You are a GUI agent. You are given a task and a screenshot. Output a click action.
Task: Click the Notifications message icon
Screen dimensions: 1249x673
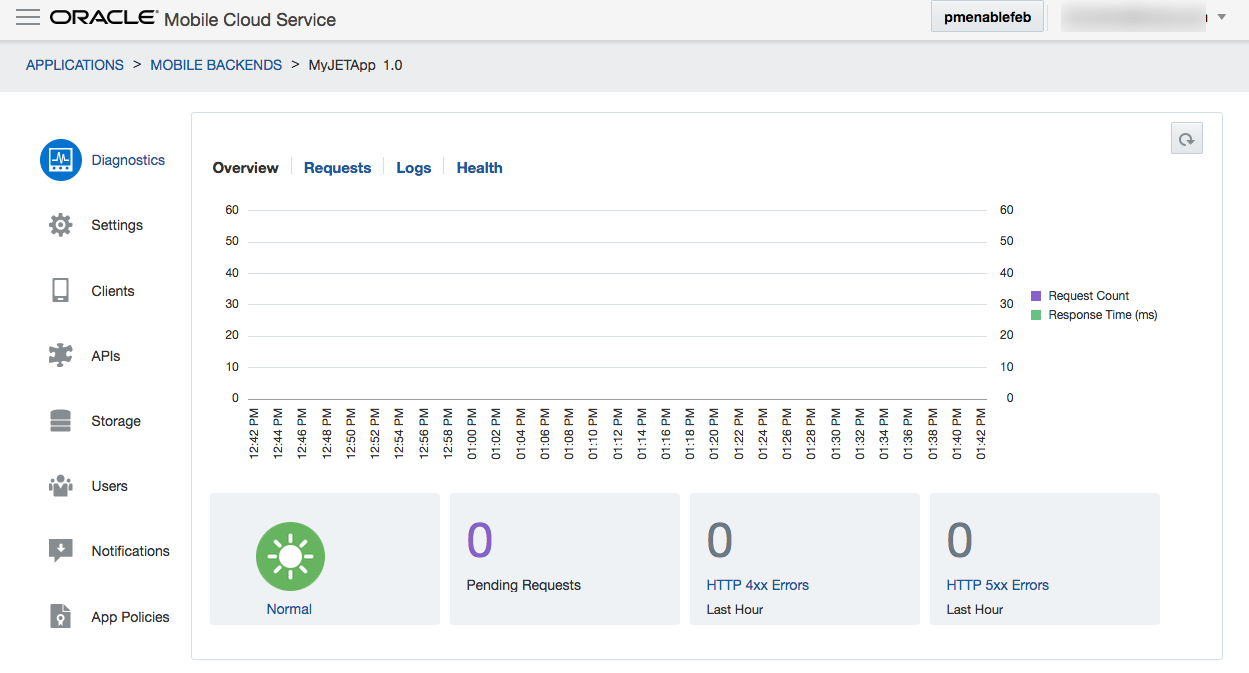point(61,551)
